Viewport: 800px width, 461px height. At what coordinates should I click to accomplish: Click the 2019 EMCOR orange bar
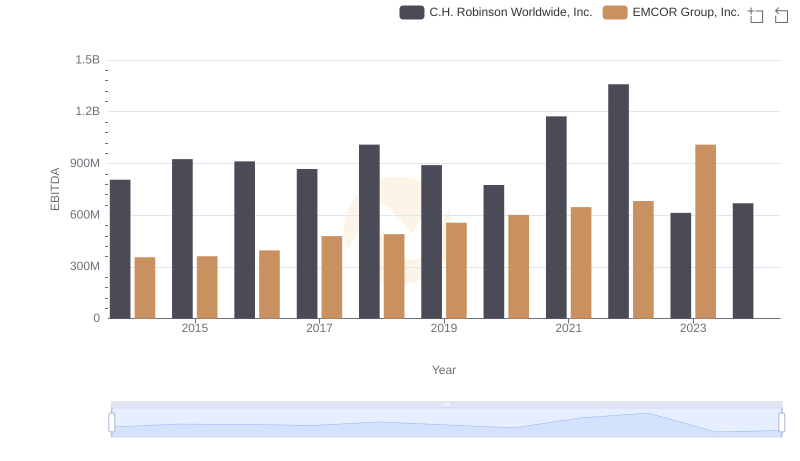click(x=456, y=271)
